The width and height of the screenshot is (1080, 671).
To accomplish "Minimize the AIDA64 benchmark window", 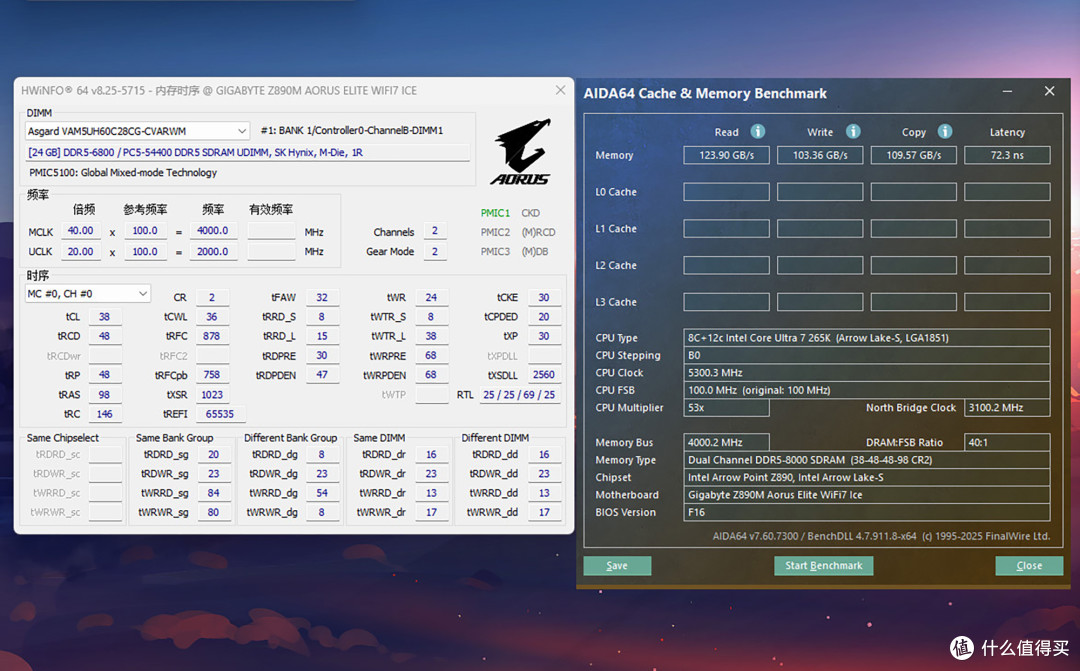I will click(x=1007, y=91).
